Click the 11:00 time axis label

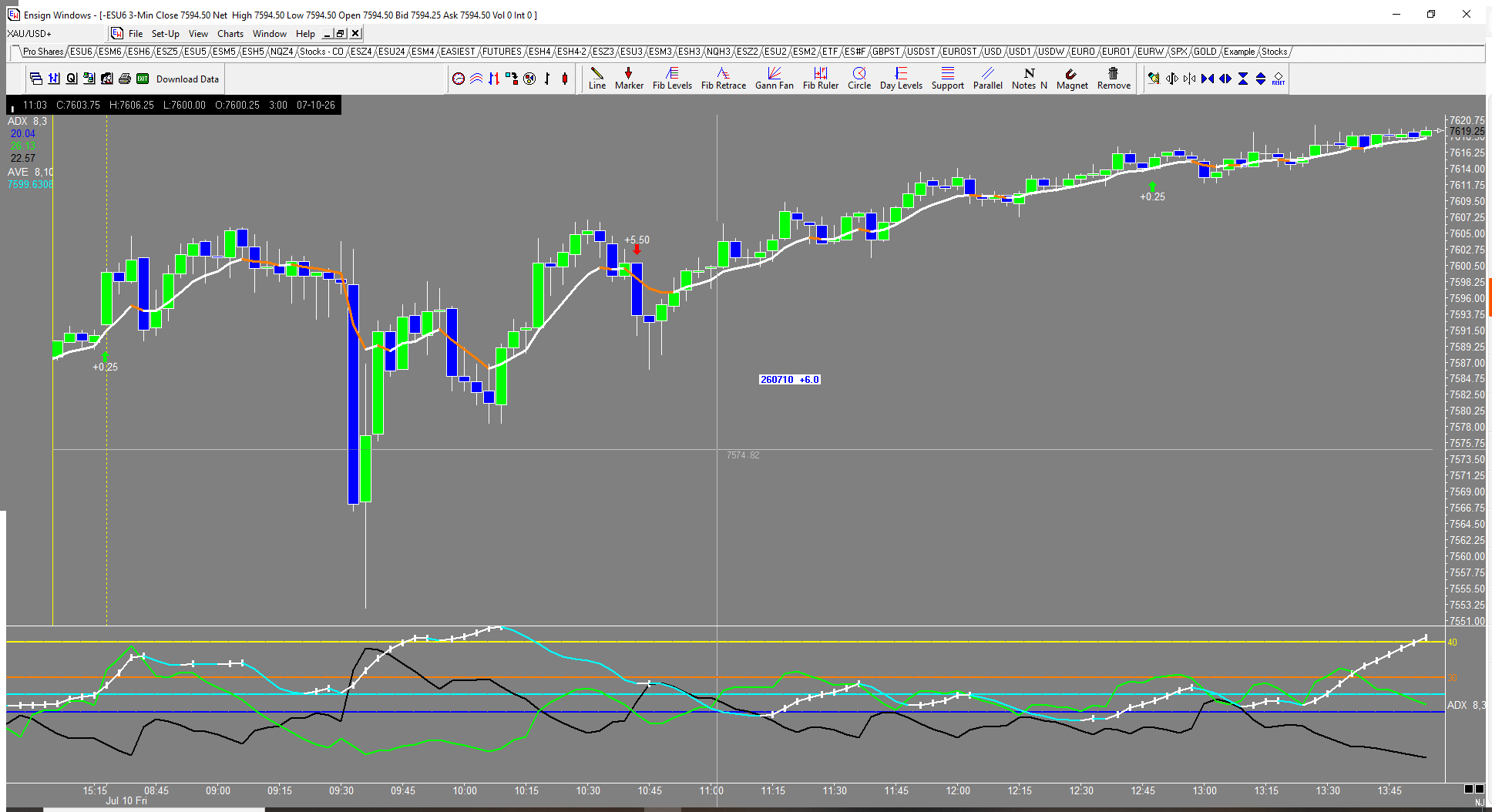click(x=711, y=790)
